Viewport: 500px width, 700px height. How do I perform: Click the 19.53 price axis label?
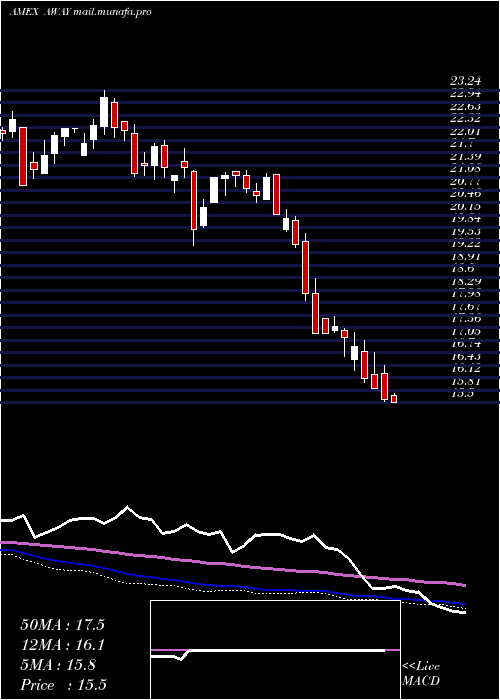(465, 231)
